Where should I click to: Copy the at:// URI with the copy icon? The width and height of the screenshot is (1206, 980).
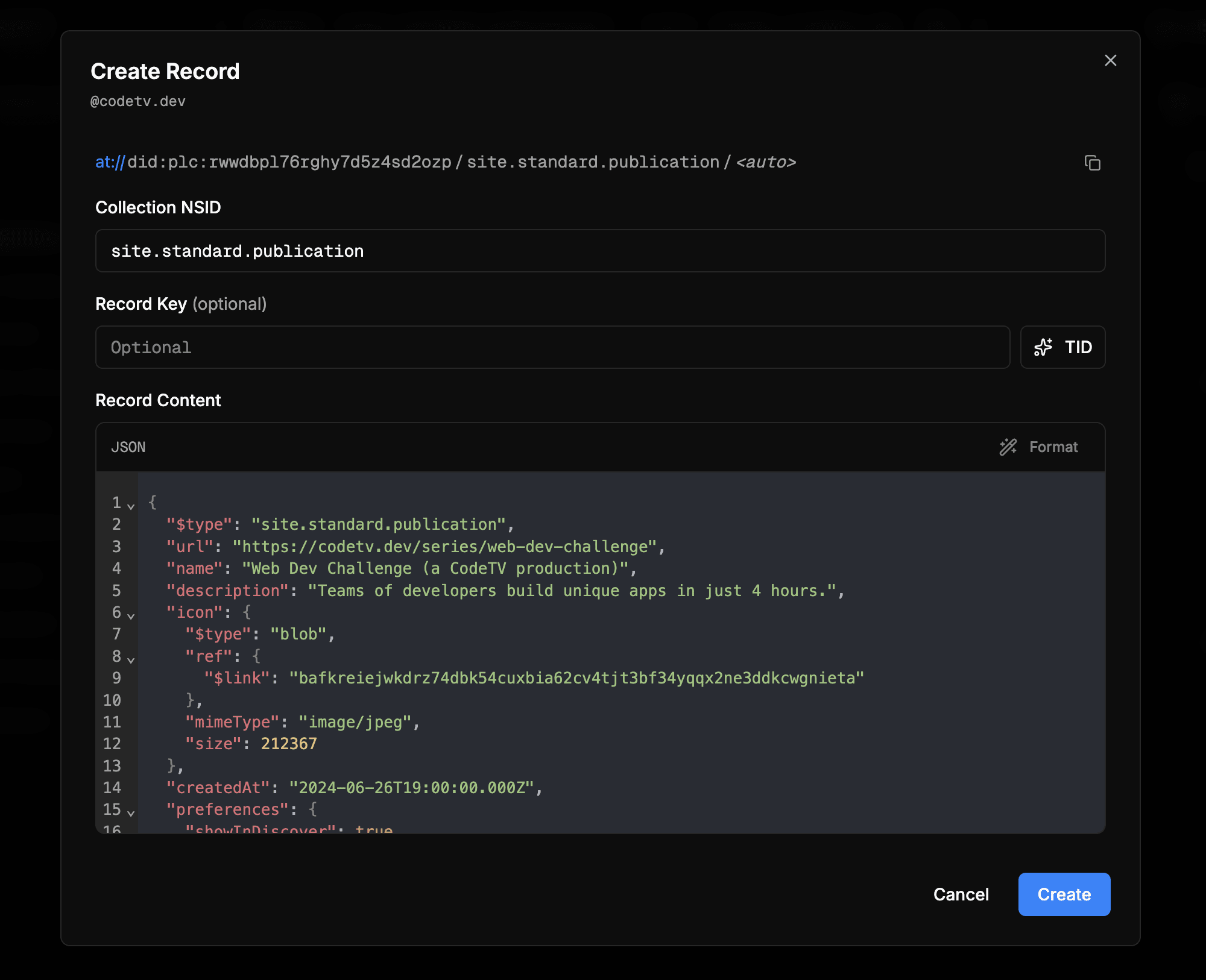point(1092,163)
